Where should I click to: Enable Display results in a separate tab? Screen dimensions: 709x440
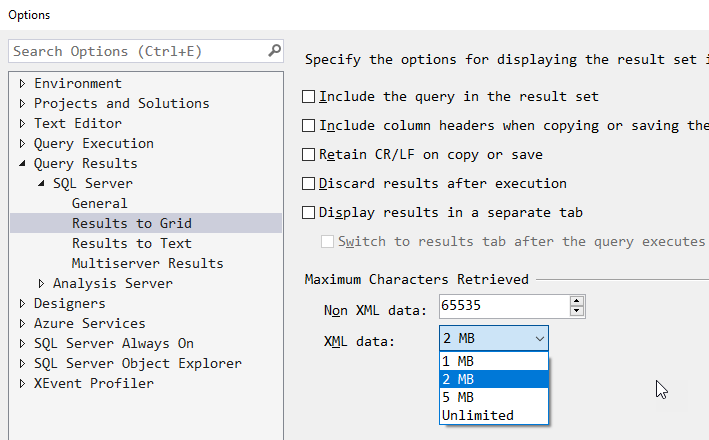(x=308, y=212)
